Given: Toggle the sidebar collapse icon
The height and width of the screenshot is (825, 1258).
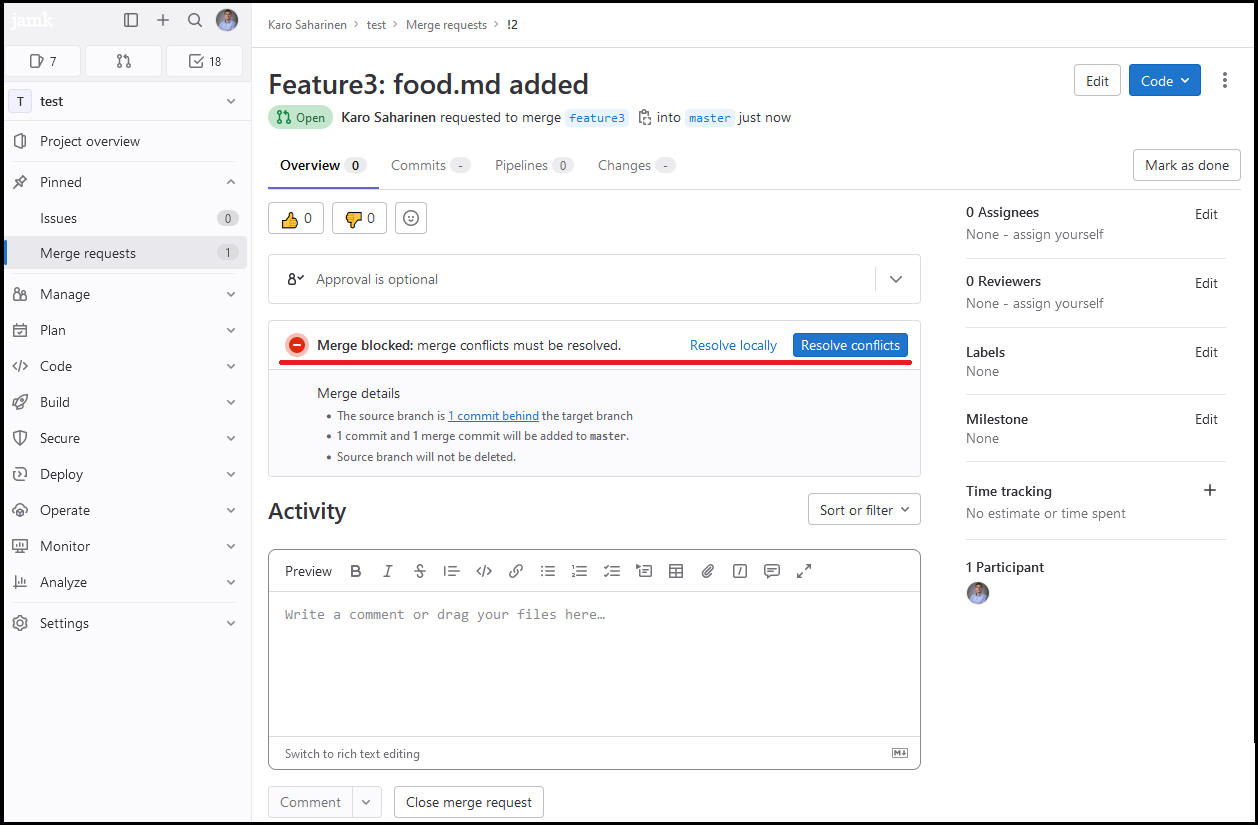Looking at the screenshot, I should (131, 20).
